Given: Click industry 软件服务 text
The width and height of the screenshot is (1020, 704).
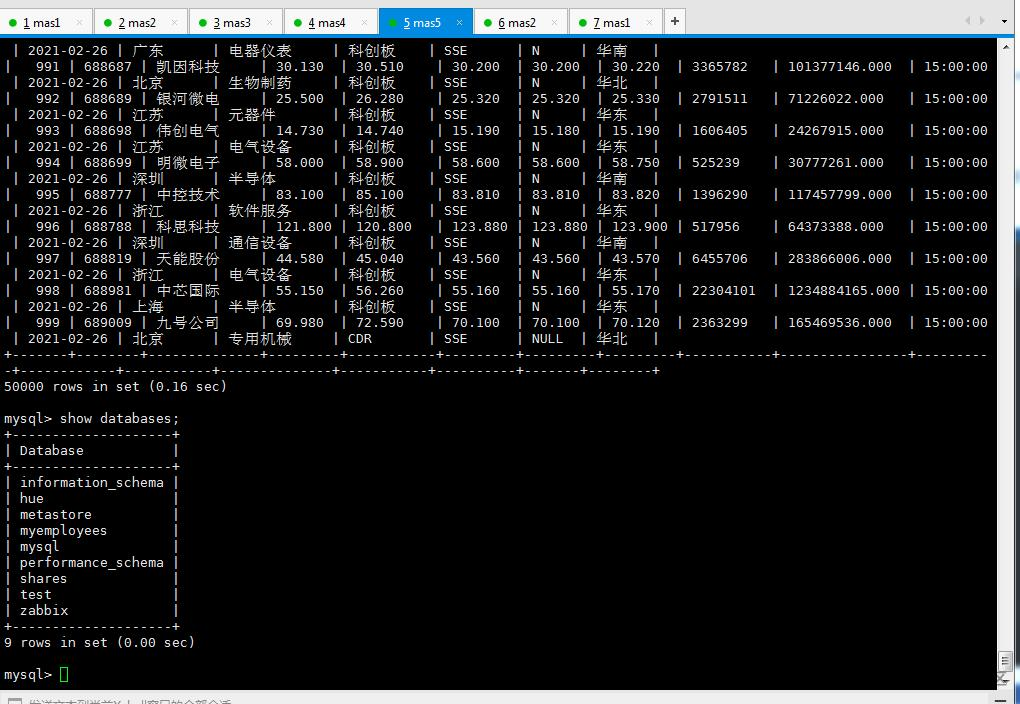Looking at the screenshot, I should click(x=260, y=211).
